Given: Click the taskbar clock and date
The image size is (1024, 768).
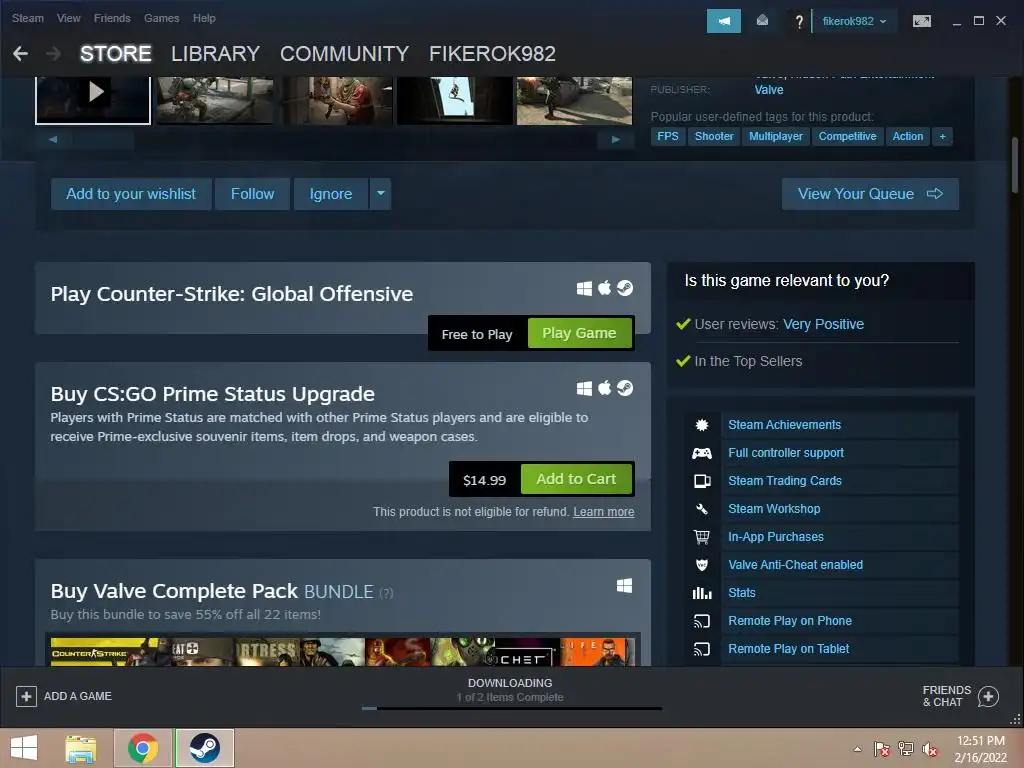Looking at the screenshot, I should (x=980, y=749).
